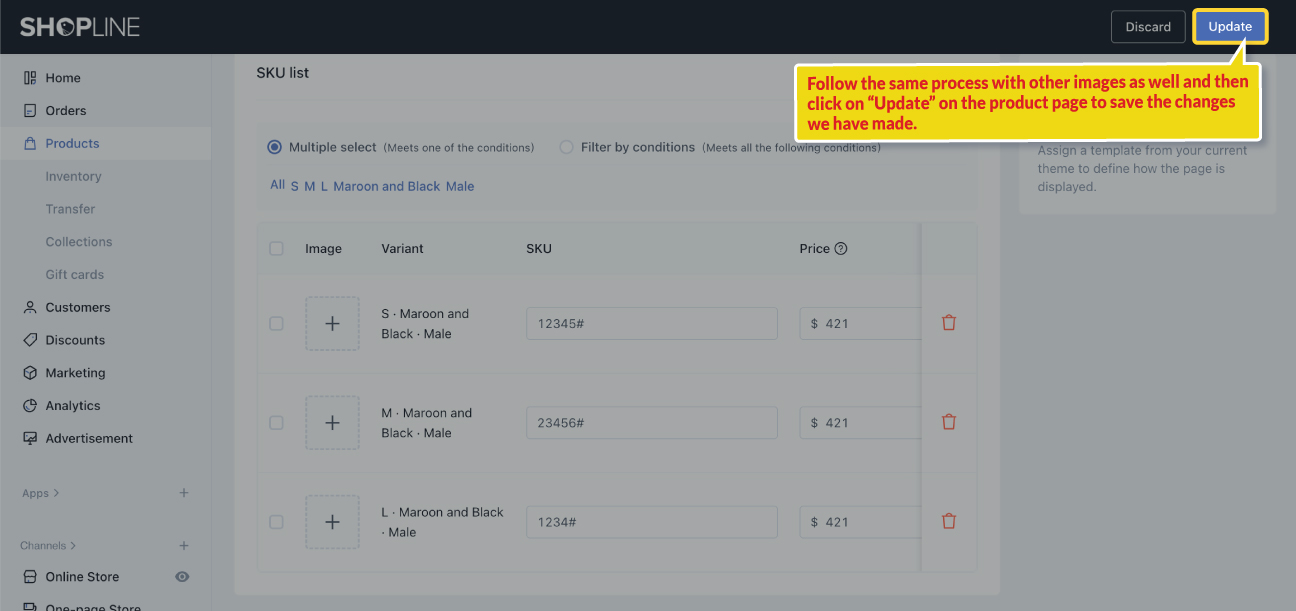The image size is (1296, 611).
Task: Click trash icon for M variant row
Action: [x=949, y=422]
